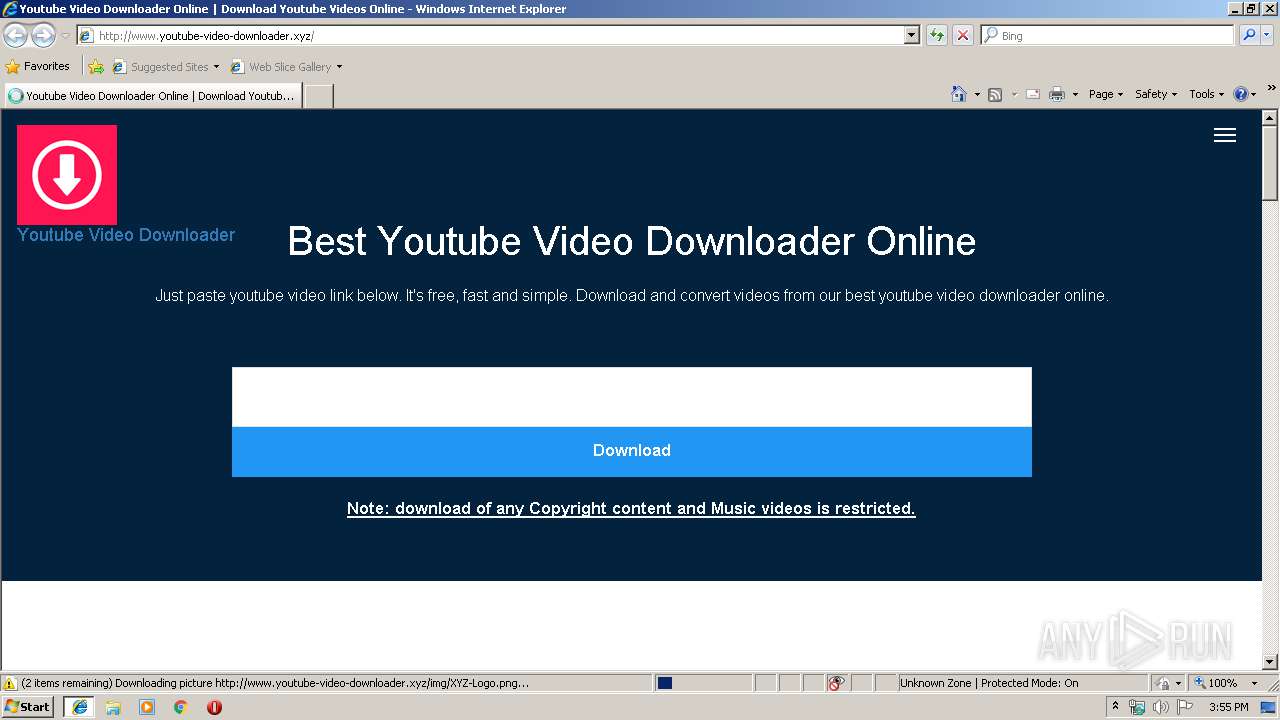Click the Windows Start button
The image size is (1280, 720).
(x=28, y=707)
